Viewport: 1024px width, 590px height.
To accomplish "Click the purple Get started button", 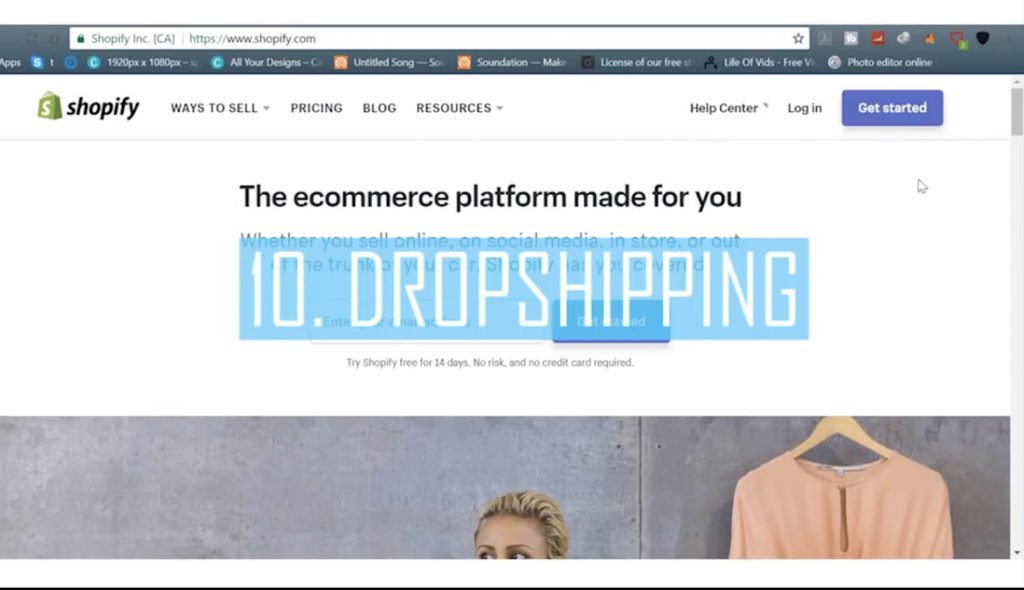I will point(892,108).
